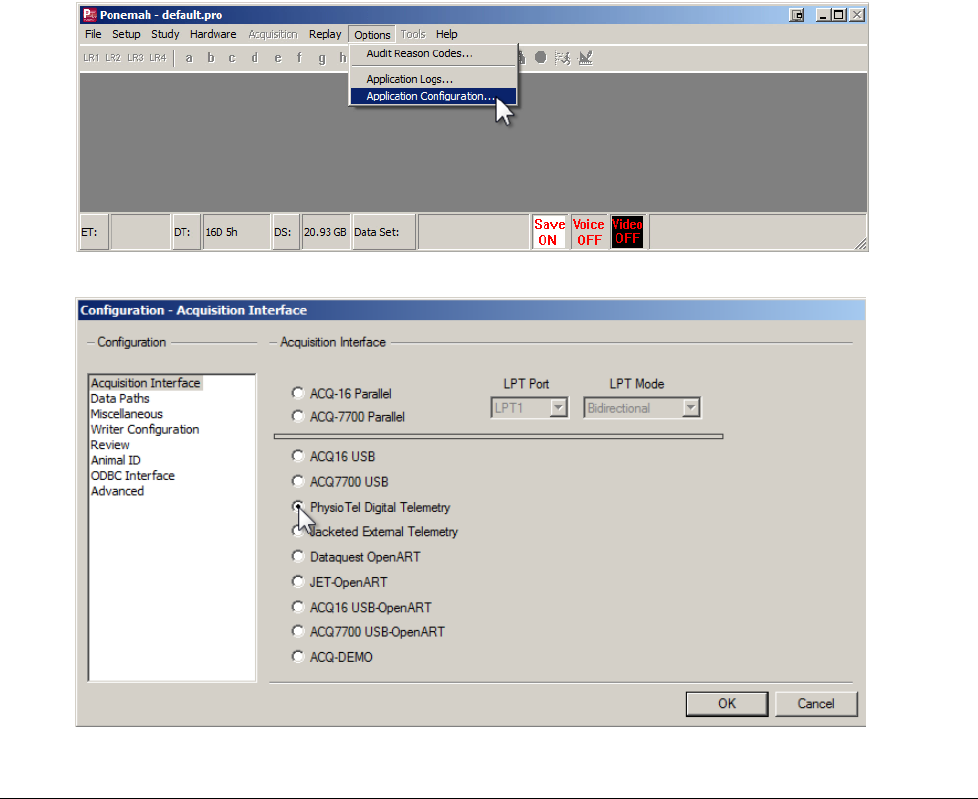The width and height of the screenshot is (978, 799).
Task: Open the Options menu
Action: coord(372,35)
